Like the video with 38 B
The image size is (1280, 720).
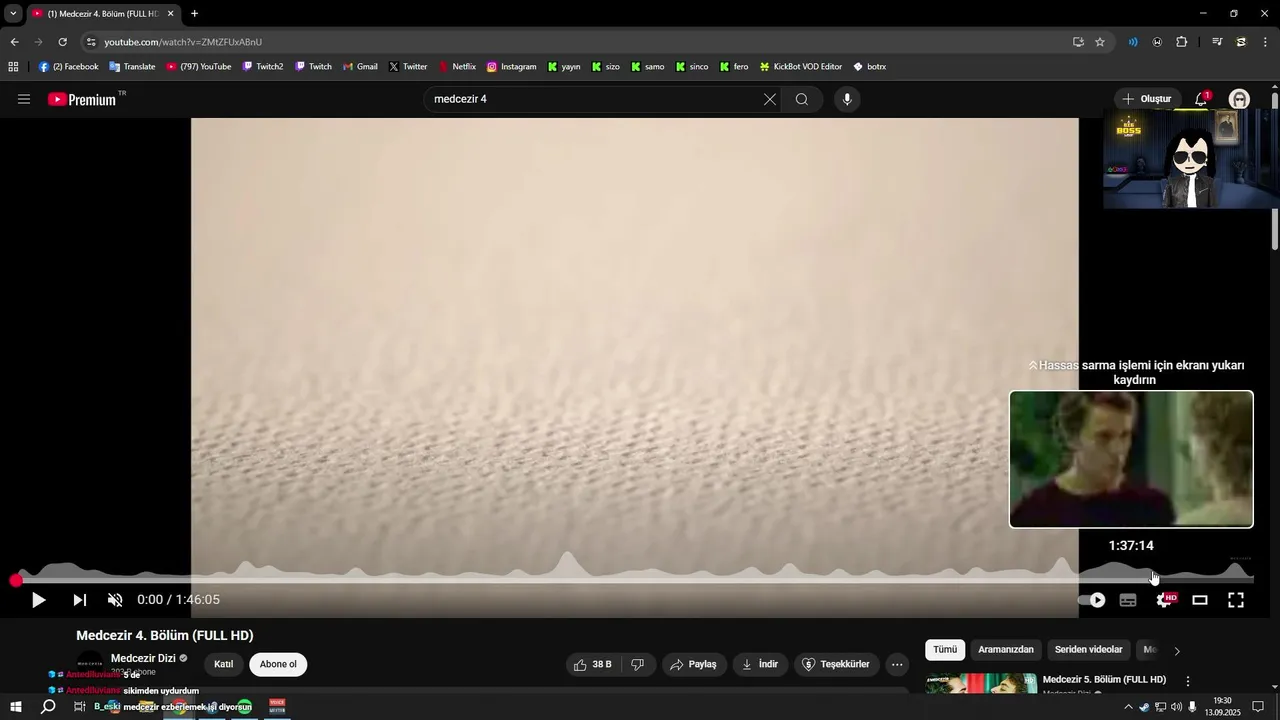[x=593, y=664]
